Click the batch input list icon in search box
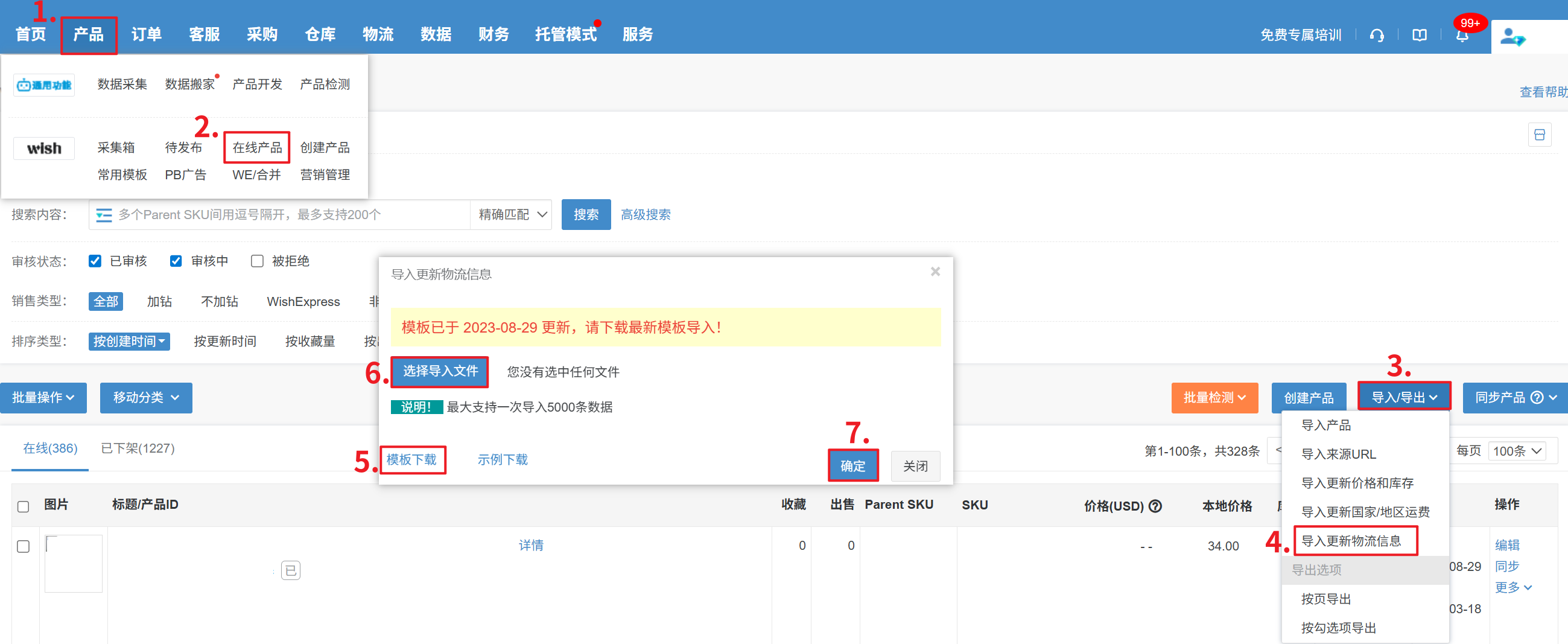 coord(104,215)
